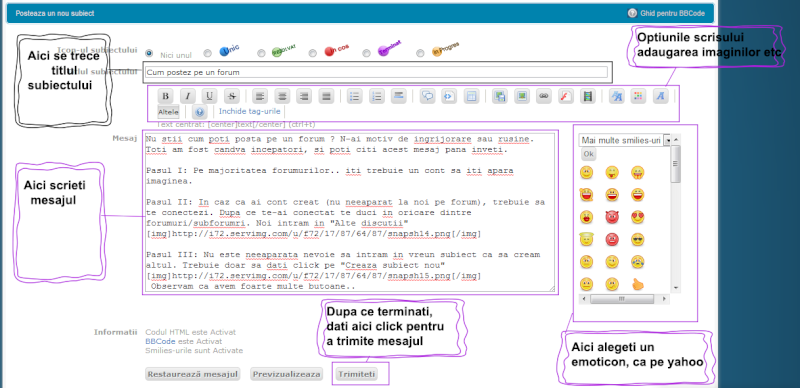Select the 'Nici unul' topic icon radio button

click(x=149, y=53)
